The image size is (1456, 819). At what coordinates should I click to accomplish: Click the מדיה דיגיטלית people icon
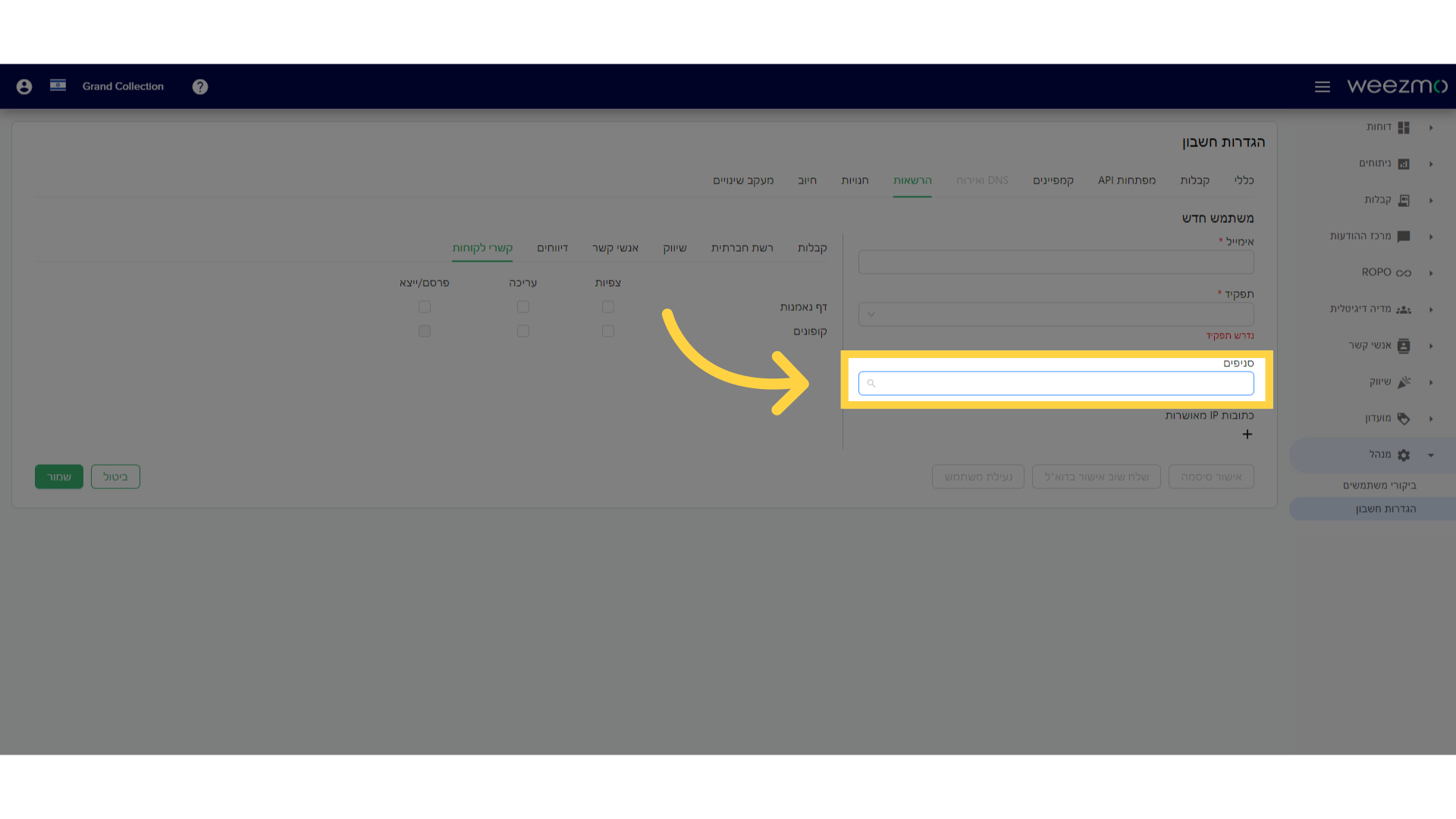coord(1404,309)
